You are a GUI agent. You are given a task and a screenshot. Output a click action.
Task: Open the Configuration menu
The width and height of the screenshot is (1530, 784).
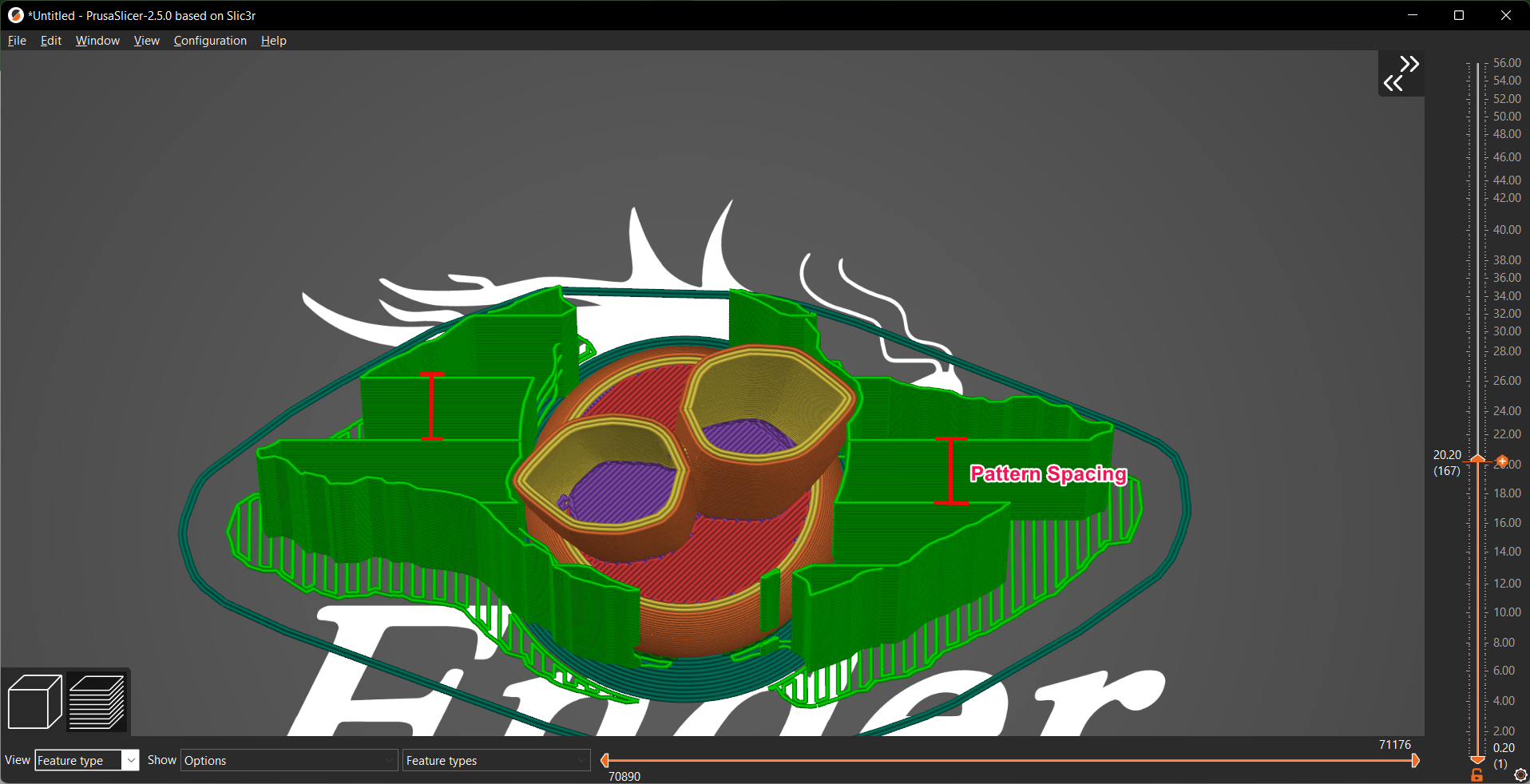[210, 41]
